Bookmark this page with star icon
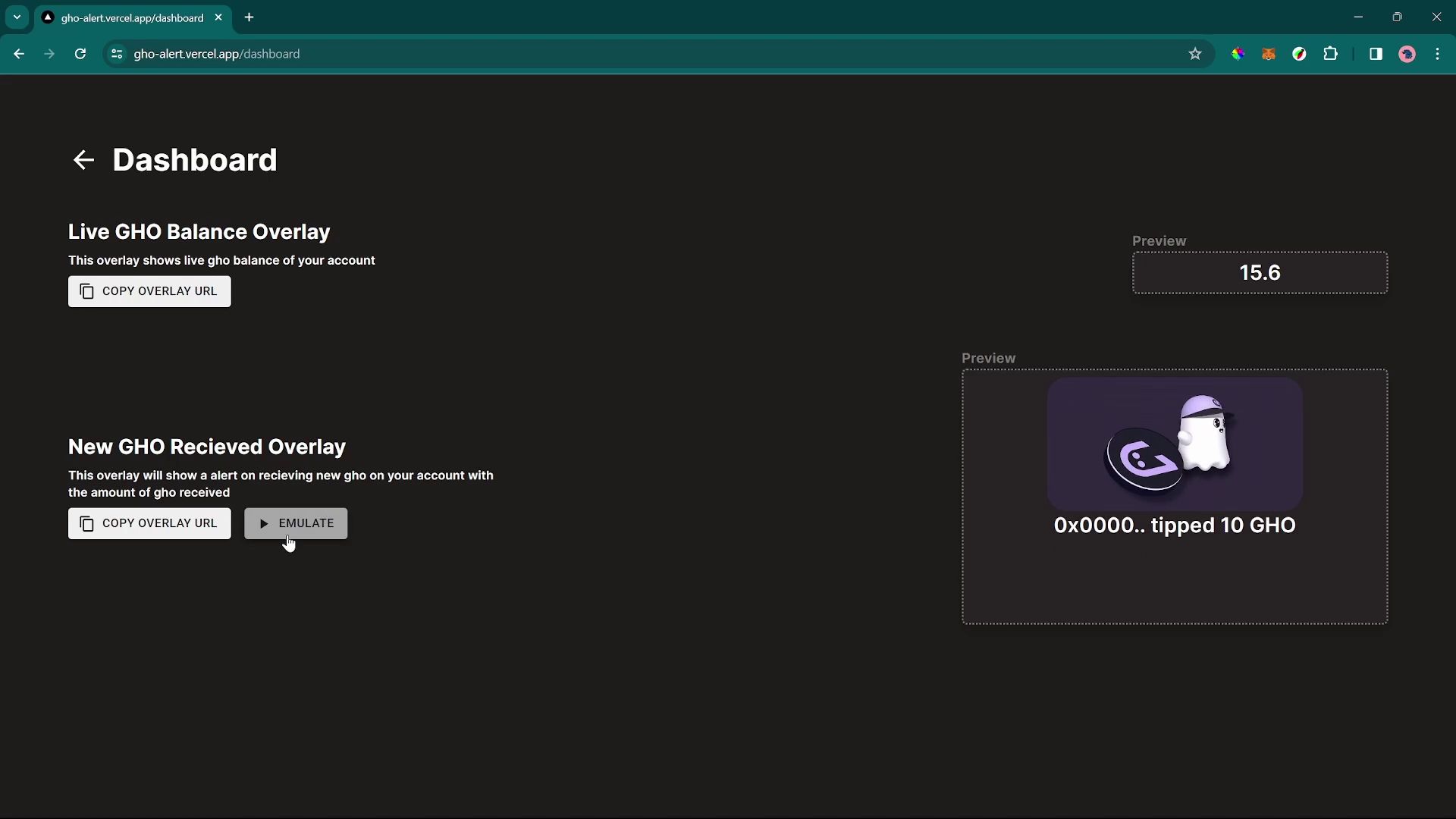Image resolution: width=1456 pixels, height=819 pixels. point(1195,54)
